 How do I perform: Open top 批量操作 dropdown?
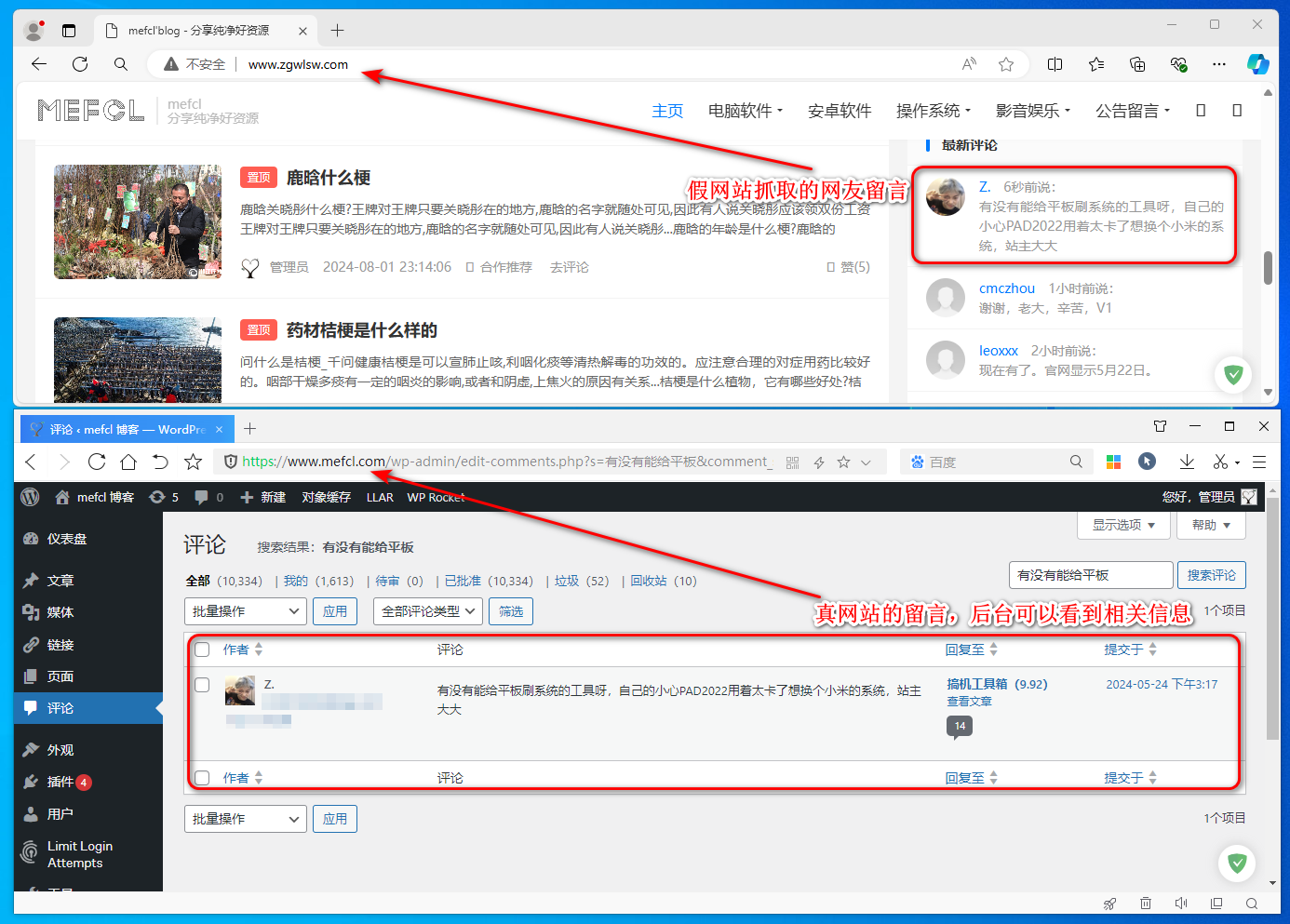point(246,611)
